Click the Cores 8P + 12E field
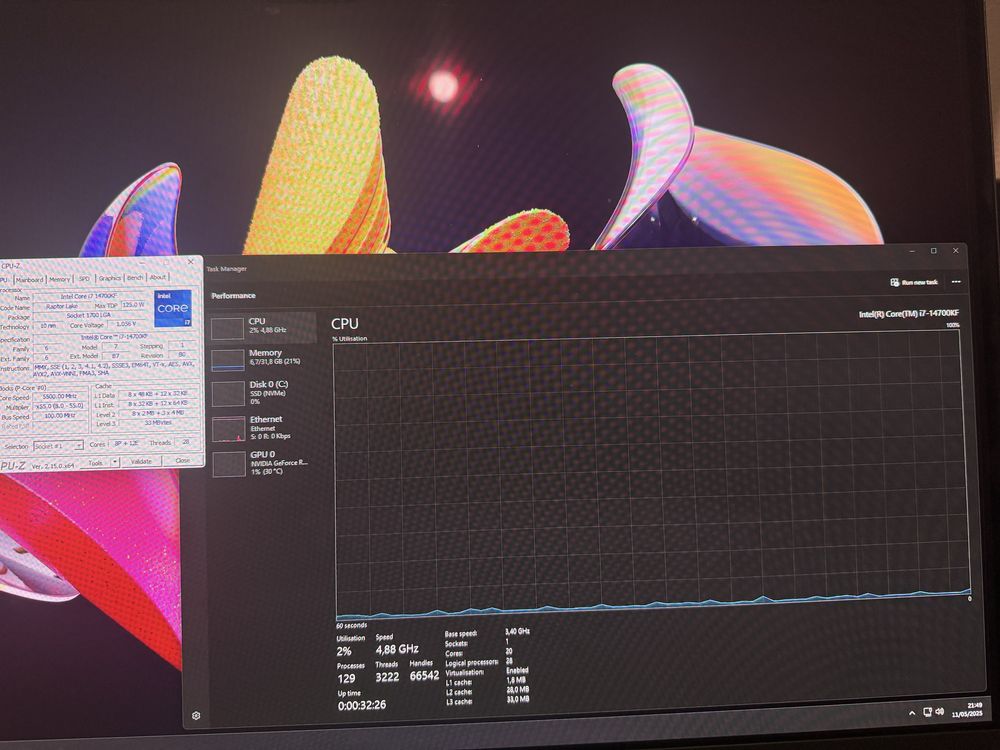The height and width of the screenshot is (750, 1000). point(125,443)
